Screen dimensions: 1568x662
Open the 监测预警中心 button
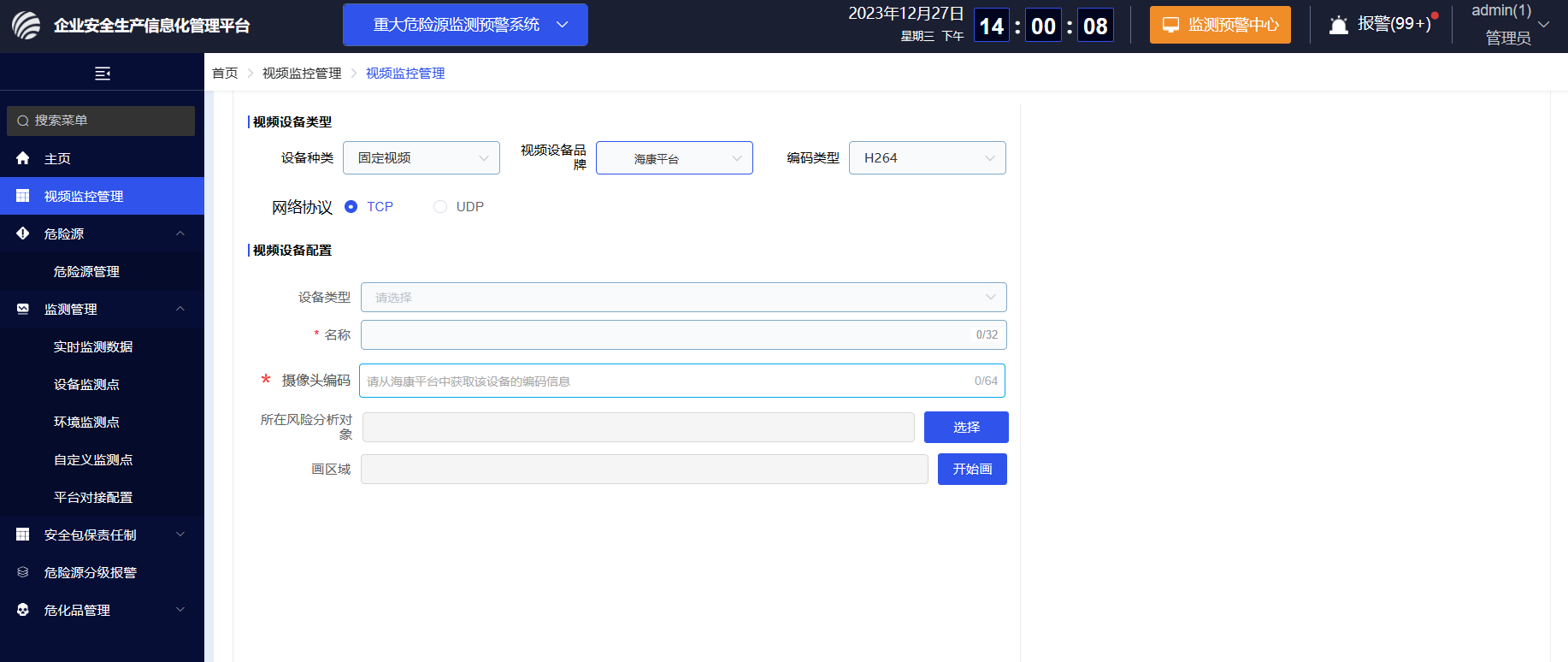coord(1220,25)
